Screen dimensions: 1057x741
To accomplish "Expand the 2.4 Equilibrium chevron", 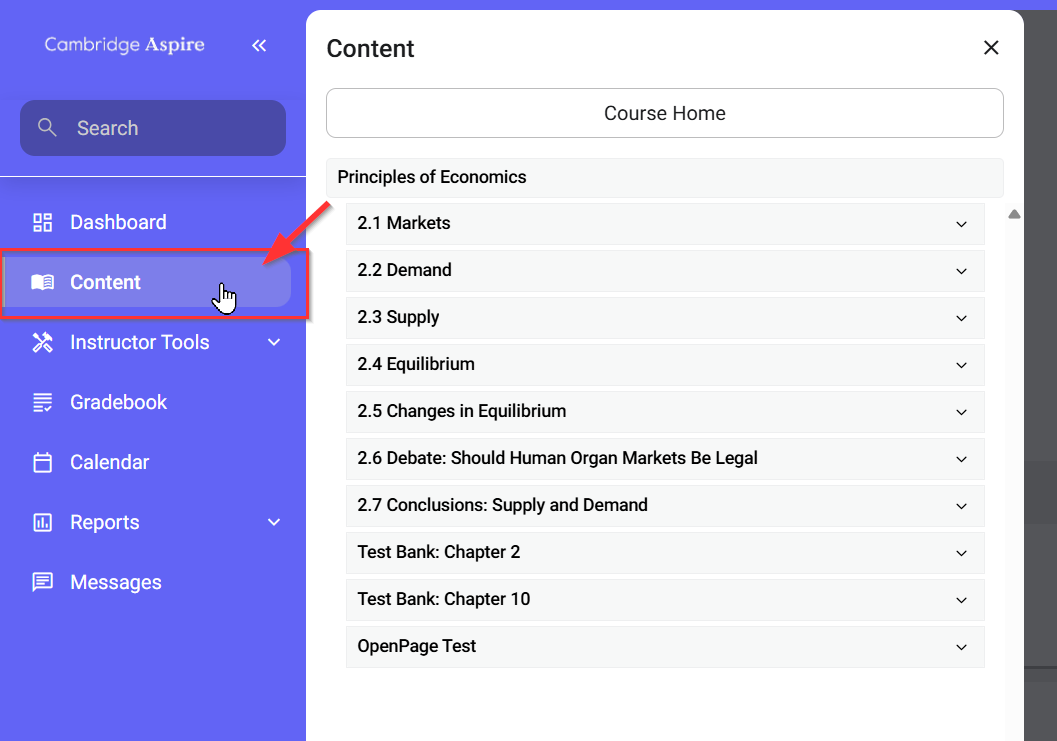I will pyautogui.click(x=961, y=365).
